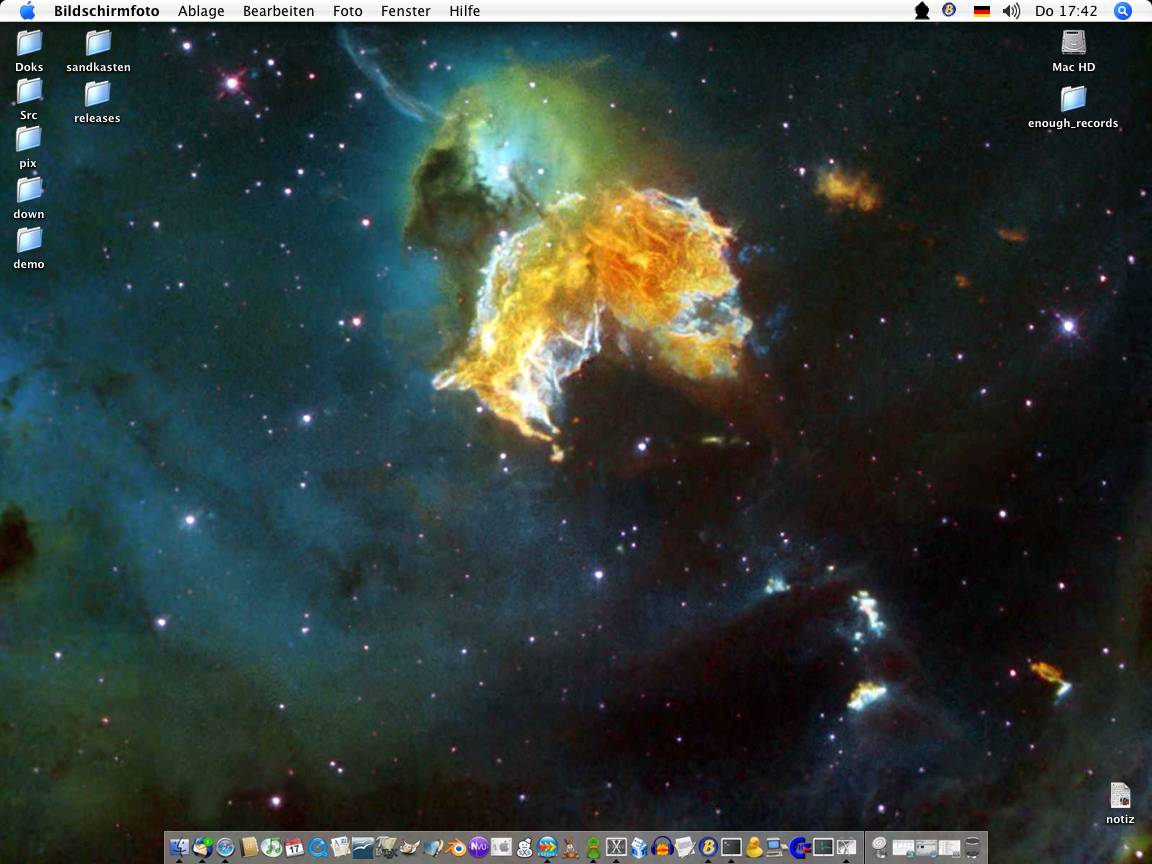Open the Bearbeiten menu

pos(278,11)
